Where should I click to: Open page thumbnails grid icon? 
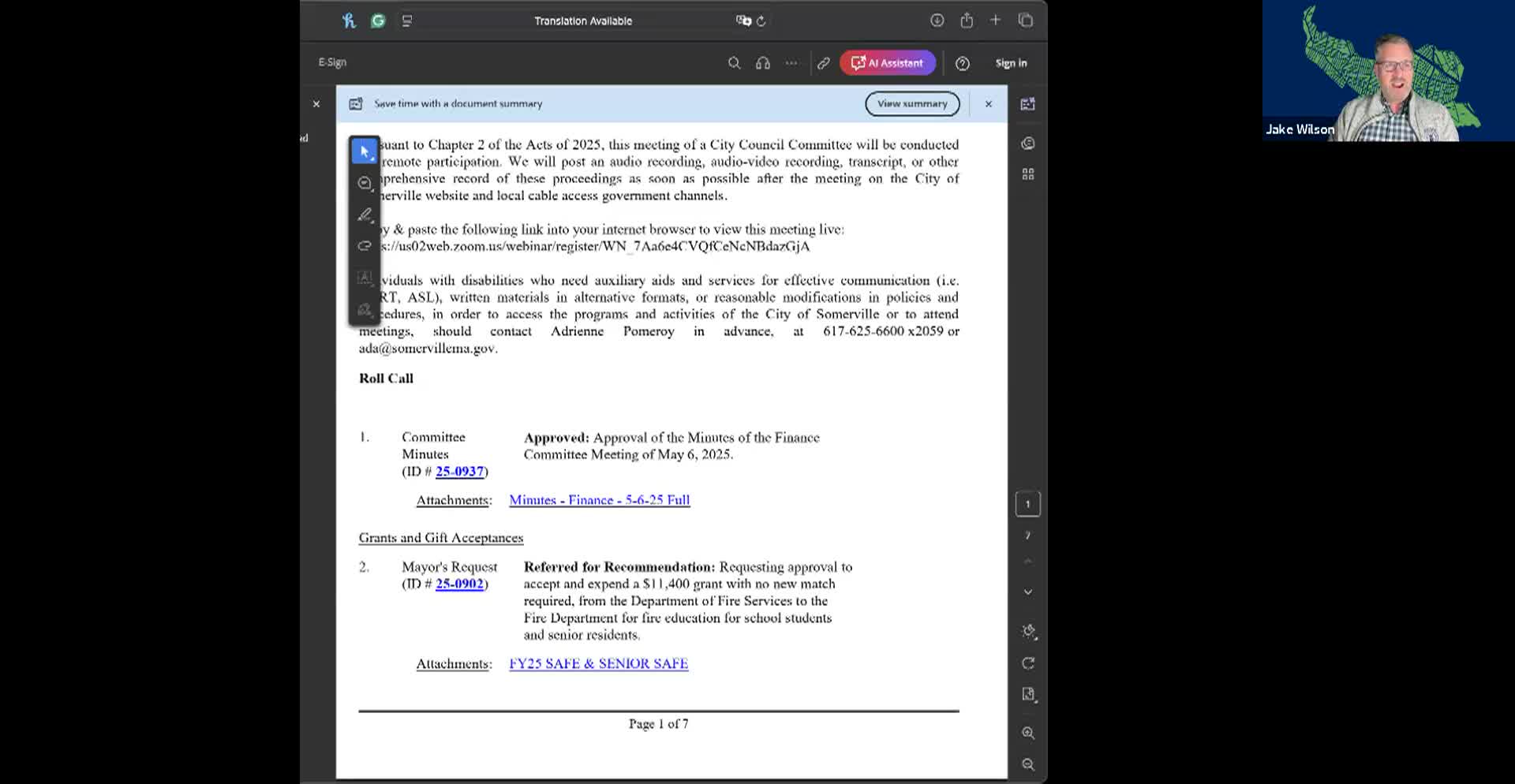pyautogui.click(x=1027, y=174)
